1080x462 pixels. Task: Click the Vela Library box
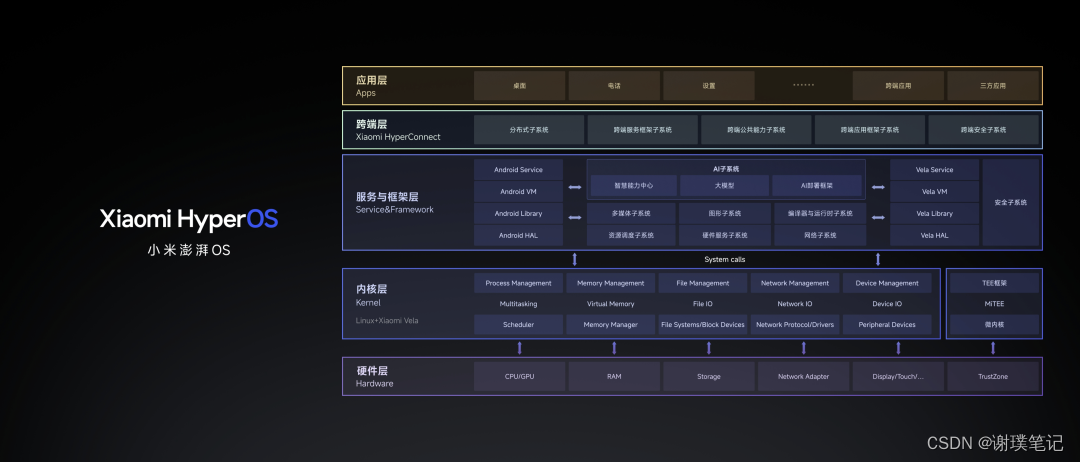point(934,213)
